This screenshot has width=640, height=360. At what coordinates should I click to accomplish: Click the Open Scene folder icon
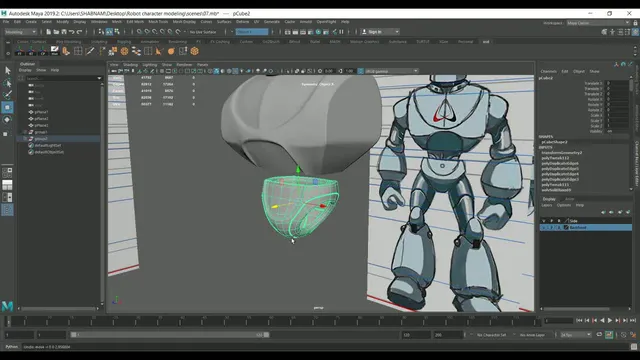(x=56, y=32)
